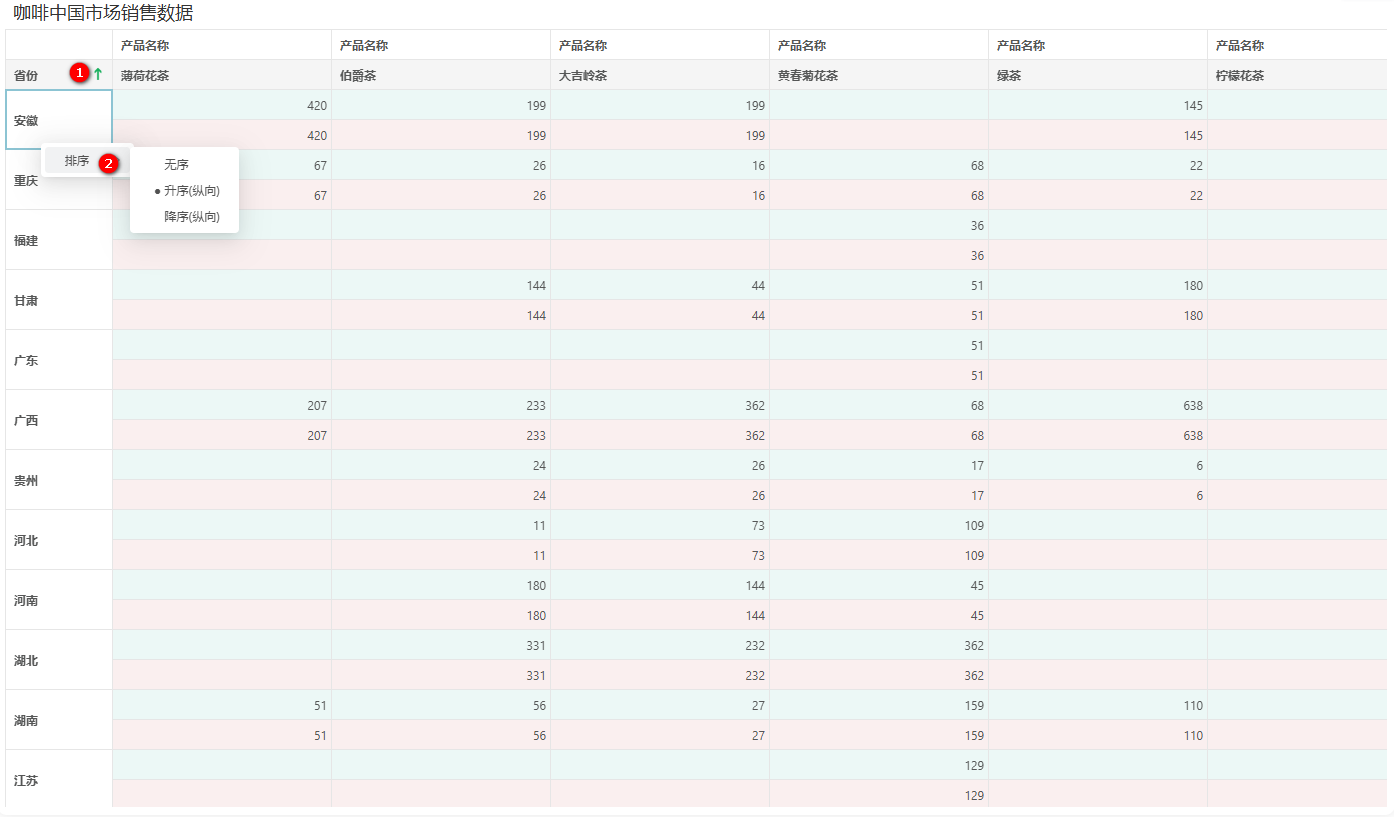
Task: Click the title 咖啡中国市场销售数据
Action: pyautogui.click(x=103, y=13)
